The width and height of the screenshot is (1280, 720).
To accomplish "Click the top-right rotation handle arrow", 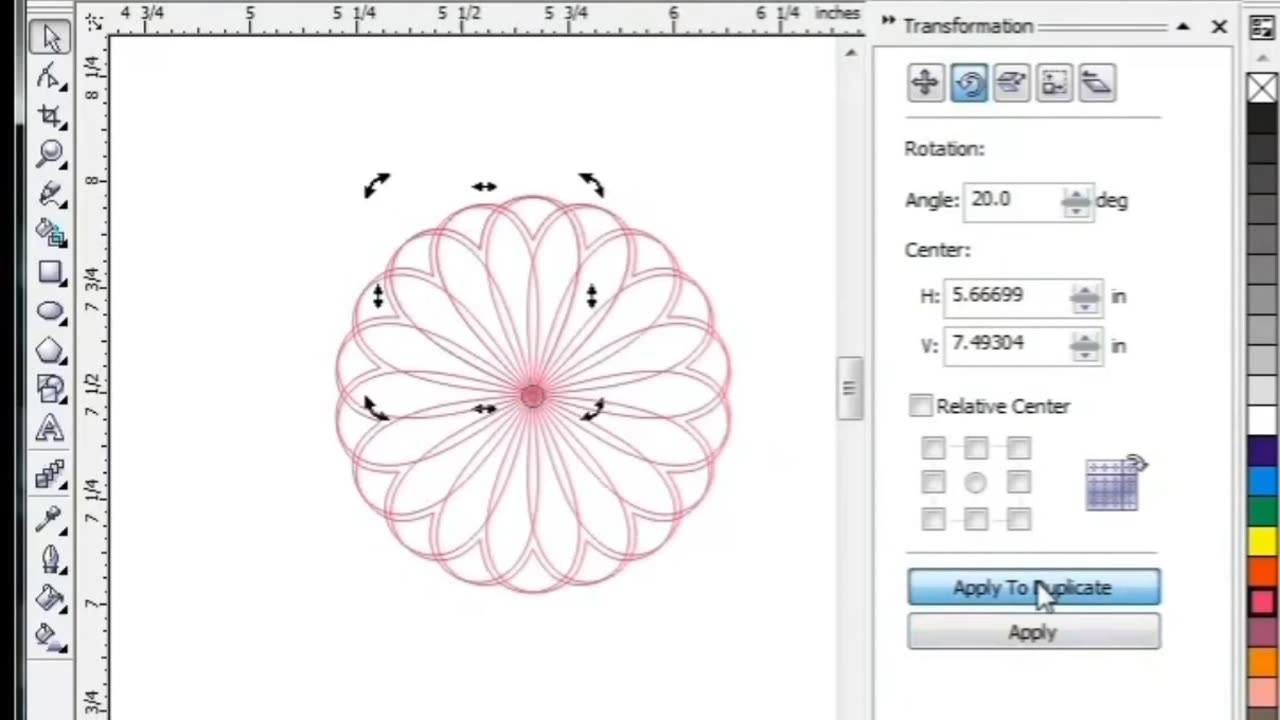I will 591,185.
